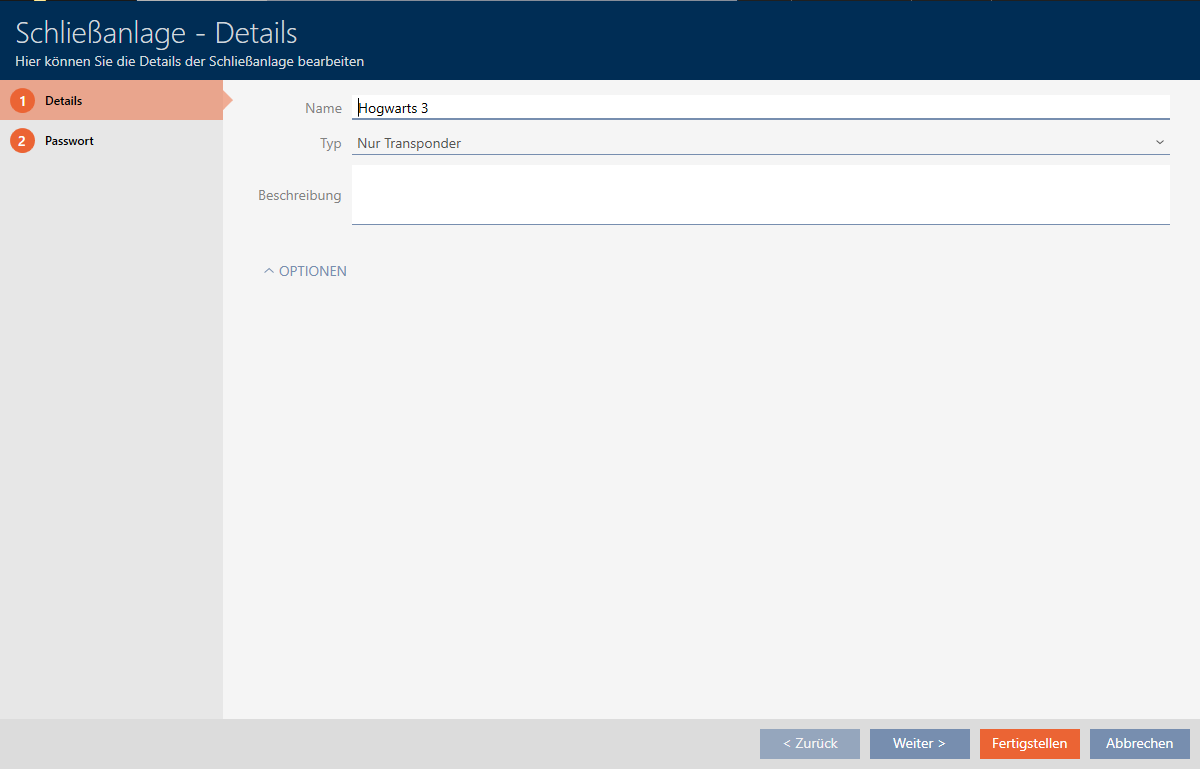Click the Beschreibung field label
1200x769 pixels.
tap(299, 195)
